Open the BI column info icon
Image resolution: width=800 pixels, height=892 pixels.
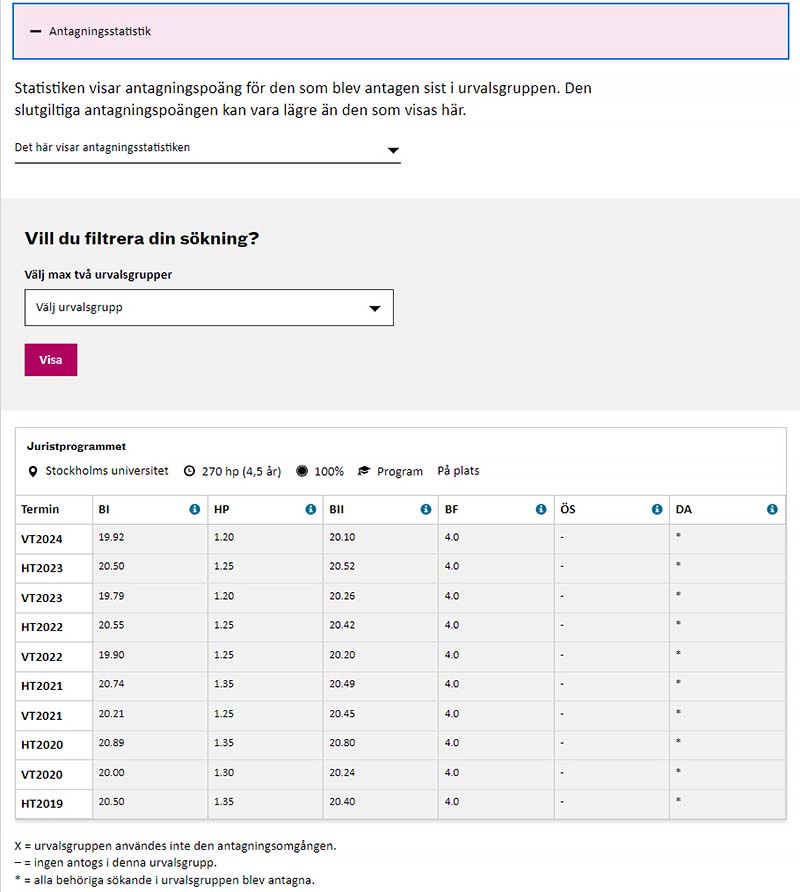click(197, 509)
